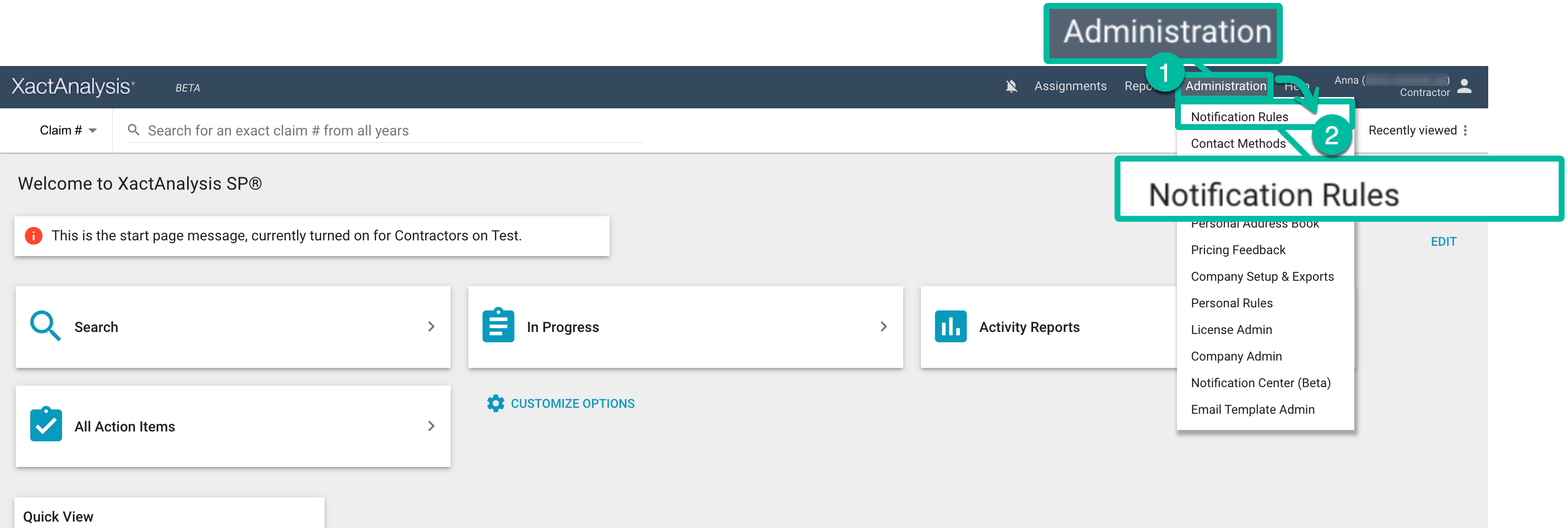Image resolution: width=1568 pixels, height=528 pixels.
Task: Click CUSTOMIZE OPTIONS link
Action: 572,403
